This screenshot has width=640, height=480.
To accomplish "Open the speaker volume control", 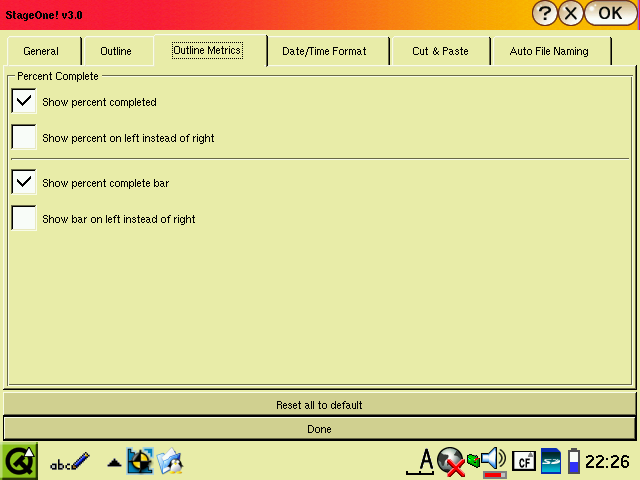I will pyautogui.click(x=494, y=462).
